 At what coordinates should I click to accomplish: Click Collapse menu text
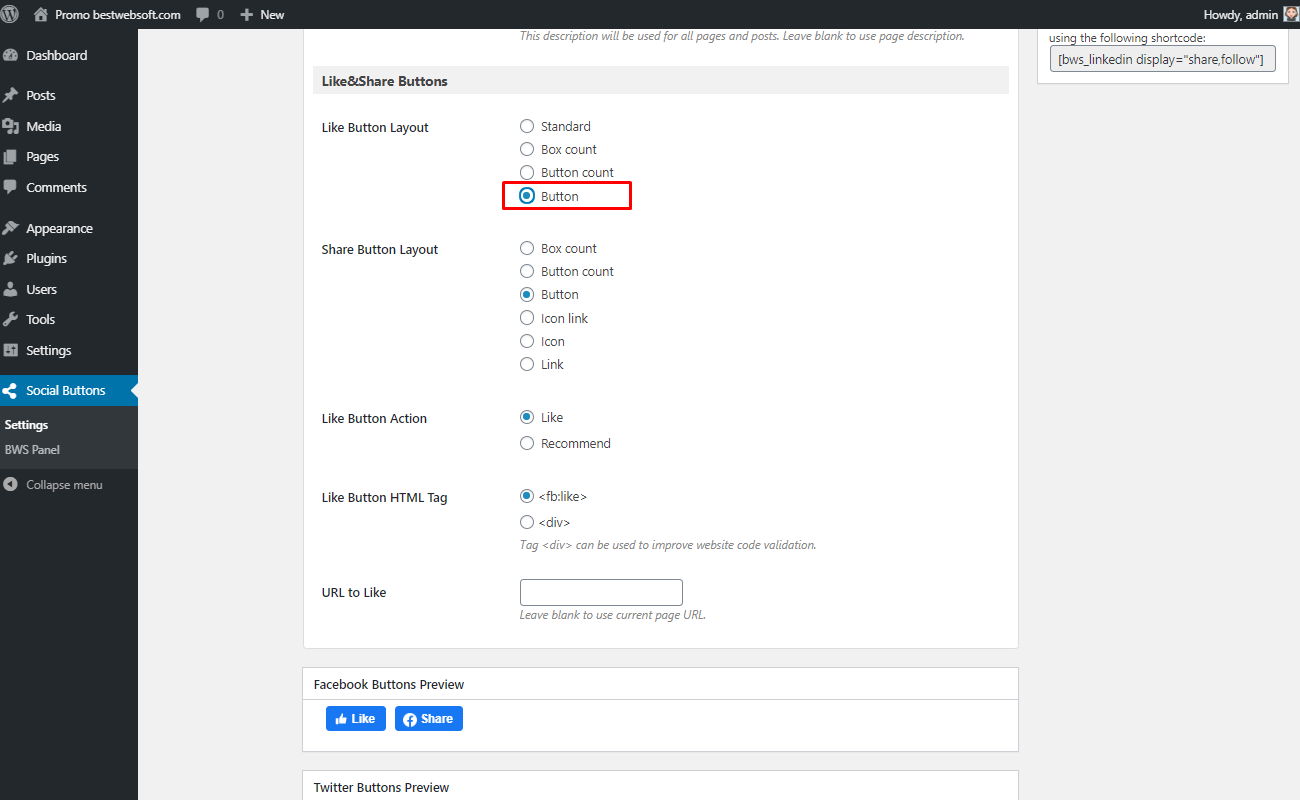click(64, 485)
